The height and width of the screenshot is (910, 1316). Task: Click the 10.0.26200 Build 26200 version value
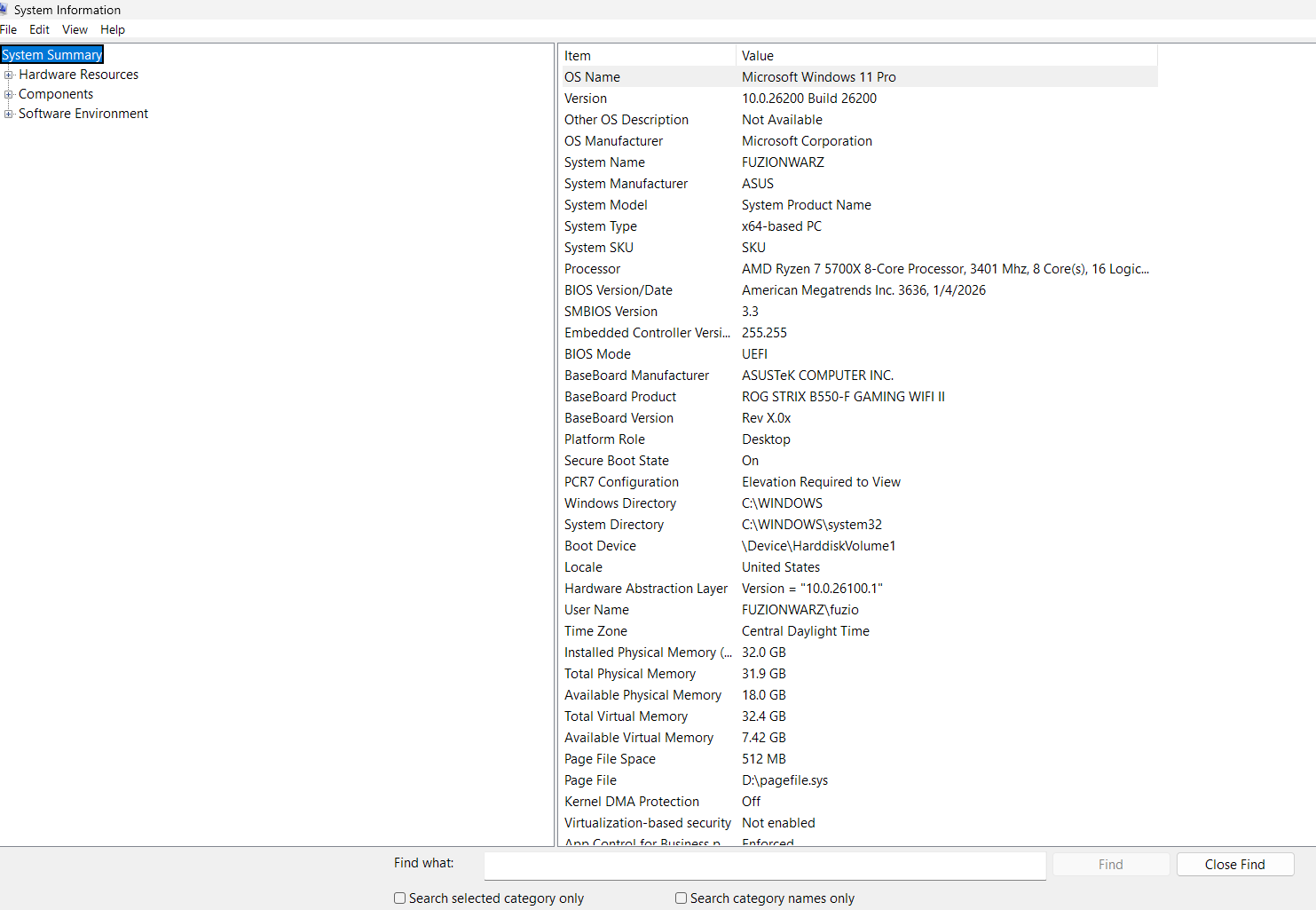click(x=809, y=99)
